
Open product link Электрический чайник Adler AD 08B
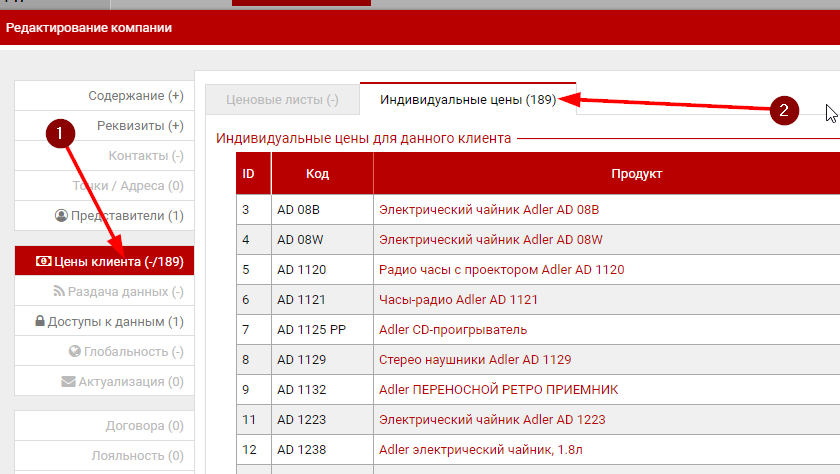[489, 210]
